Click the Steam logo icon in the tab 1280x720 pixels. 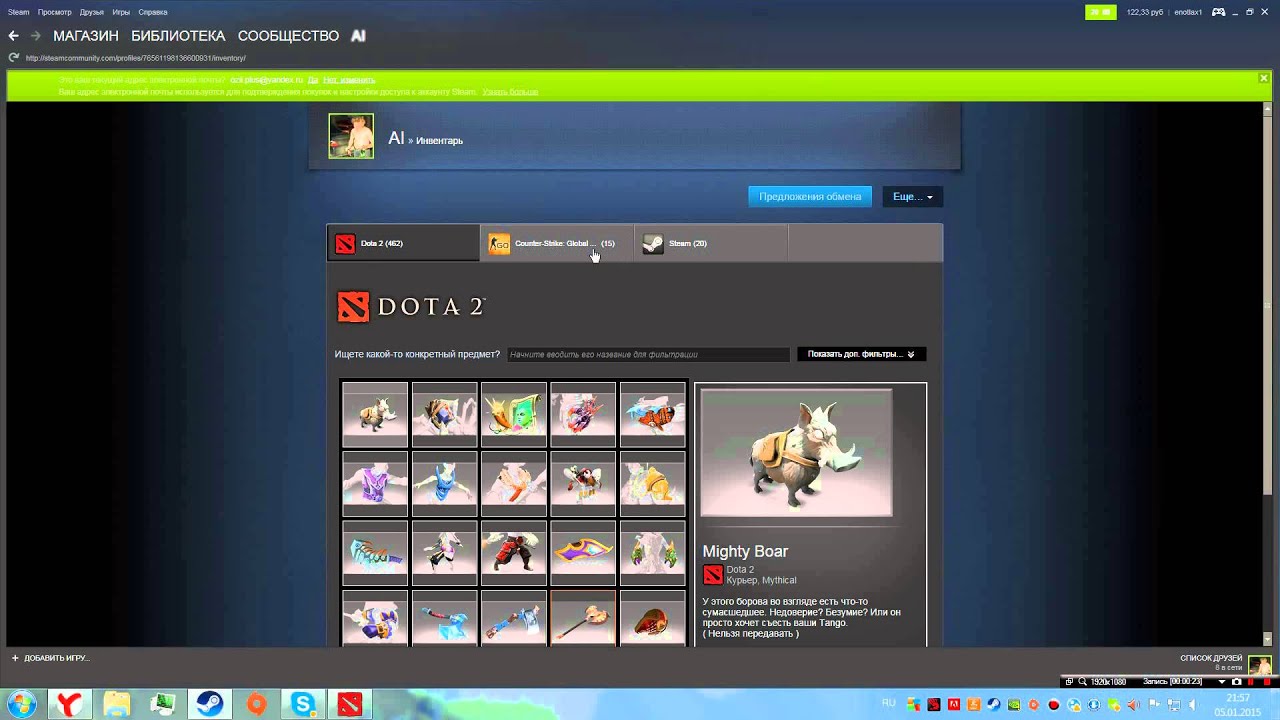[652, 243]
